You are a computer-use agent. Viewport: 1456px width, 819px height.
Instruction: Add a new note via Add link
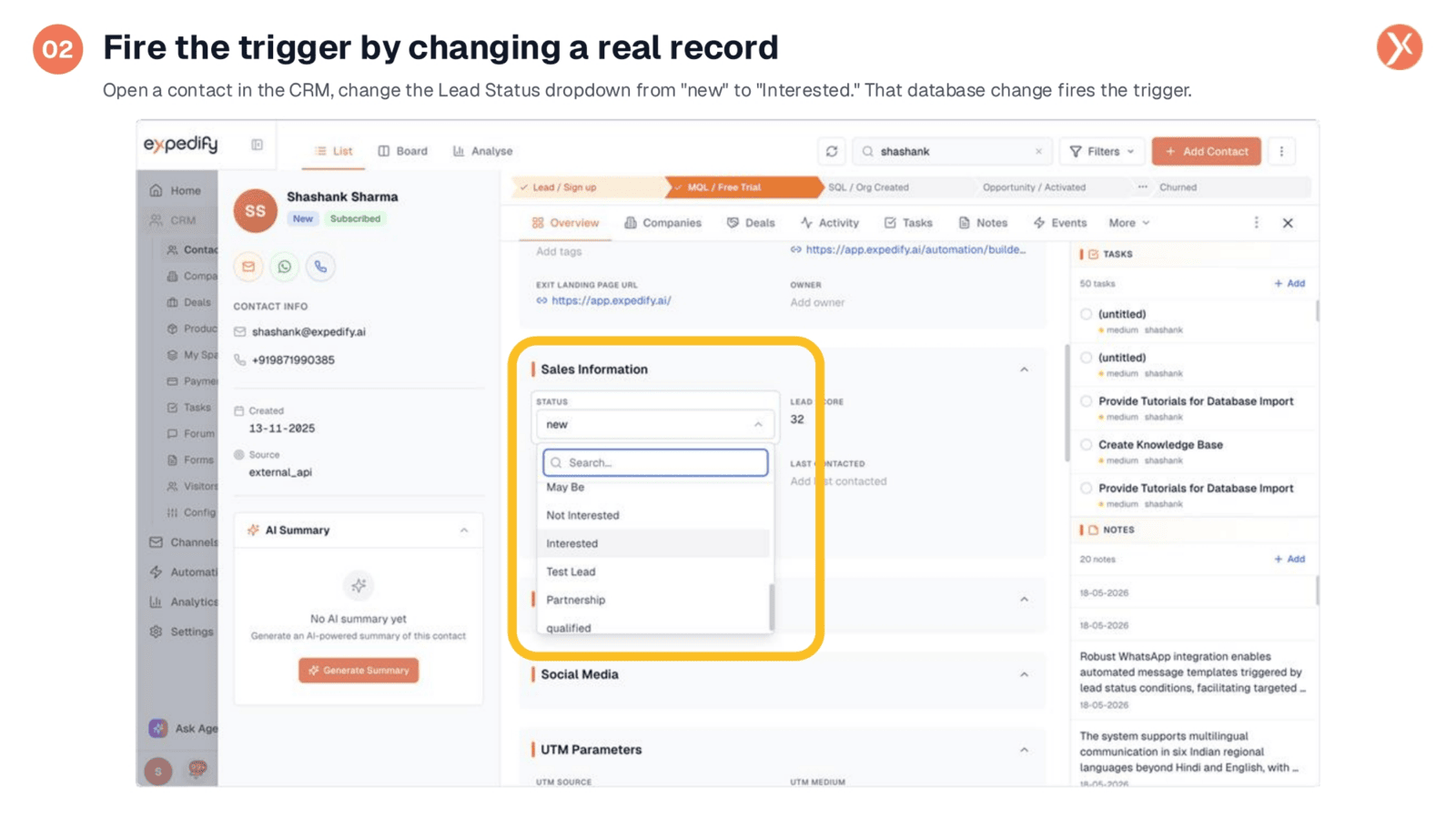[x=1289, y=560]
